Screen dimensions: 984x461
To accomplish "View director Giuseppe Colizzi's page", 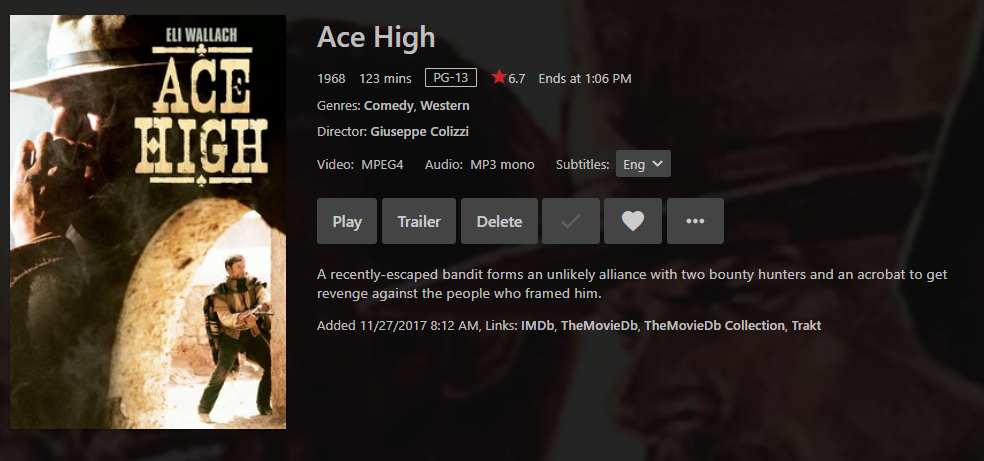I will click(420, 132).
